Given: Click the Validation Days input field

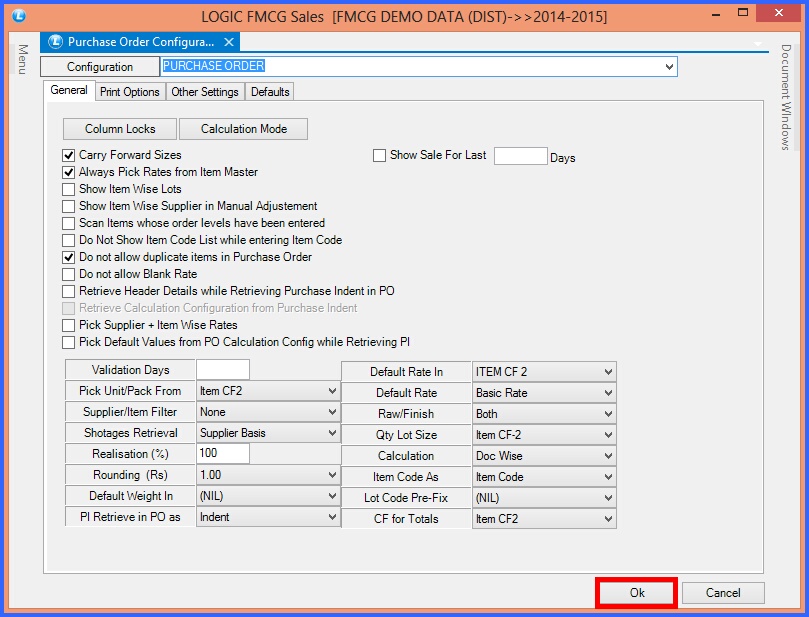Looking at the screenshot, I should [222, 370].
